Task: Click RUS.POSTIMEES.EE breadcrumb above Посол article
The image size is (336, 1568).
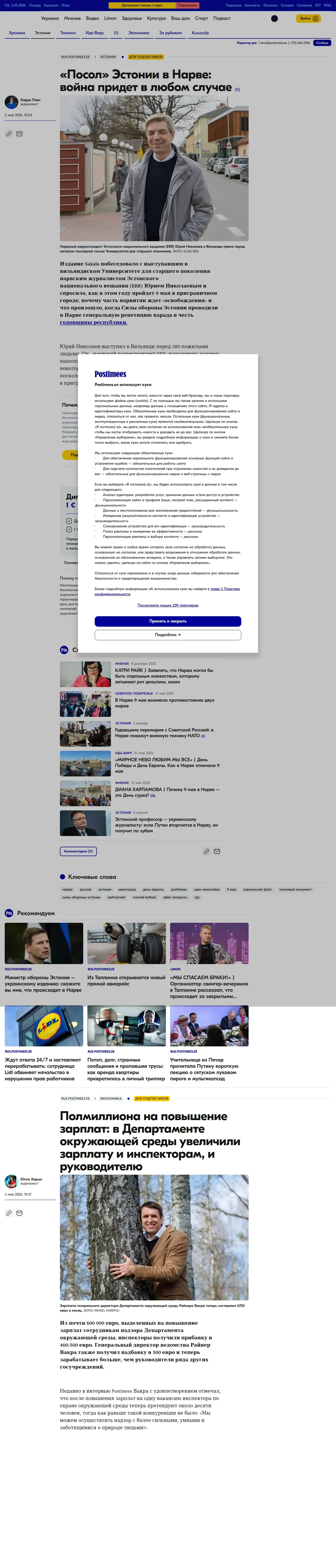Action: [x=76, y=57]
